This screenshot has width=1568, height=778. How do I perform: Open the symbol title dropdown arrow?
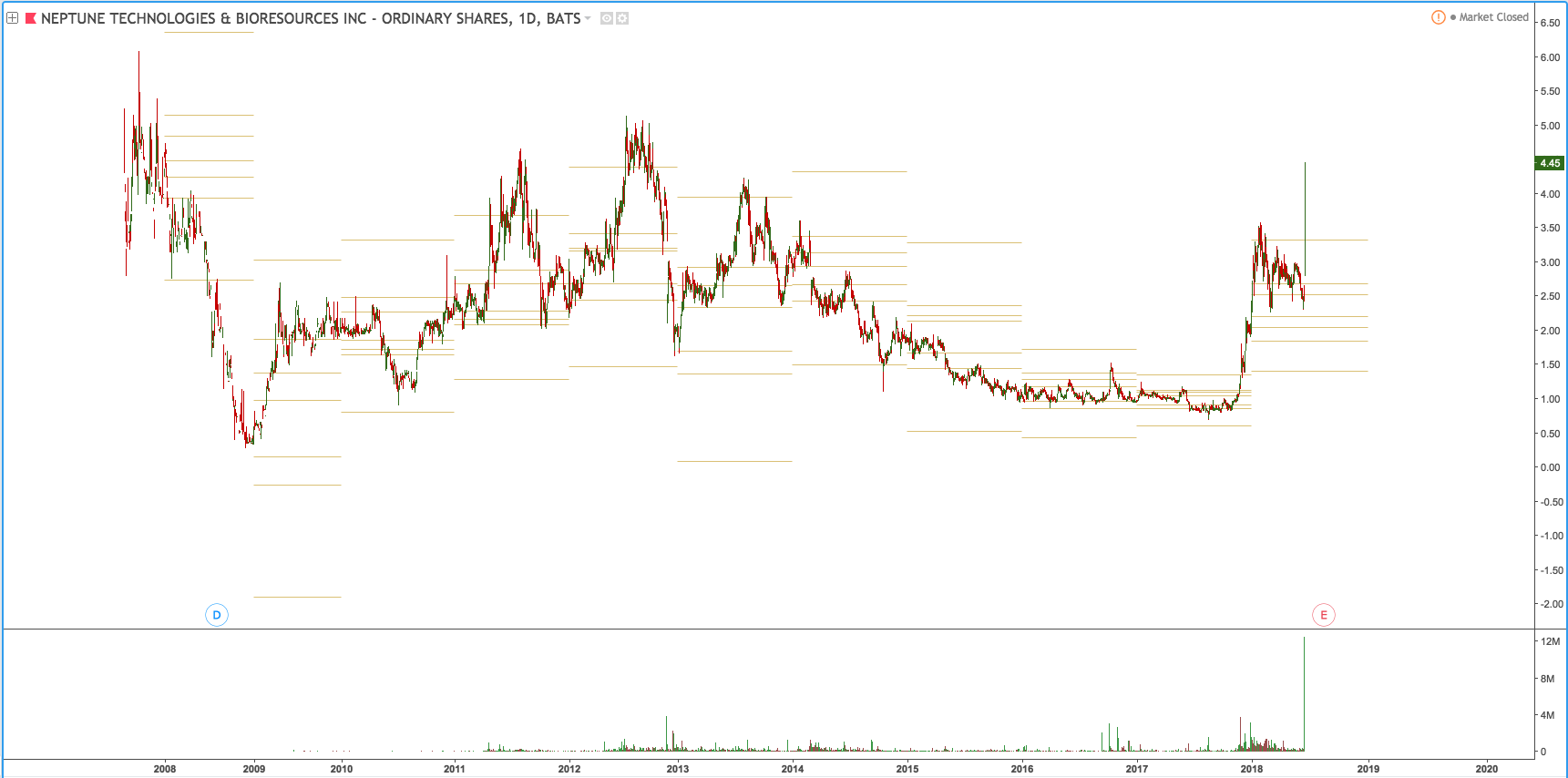588,18
